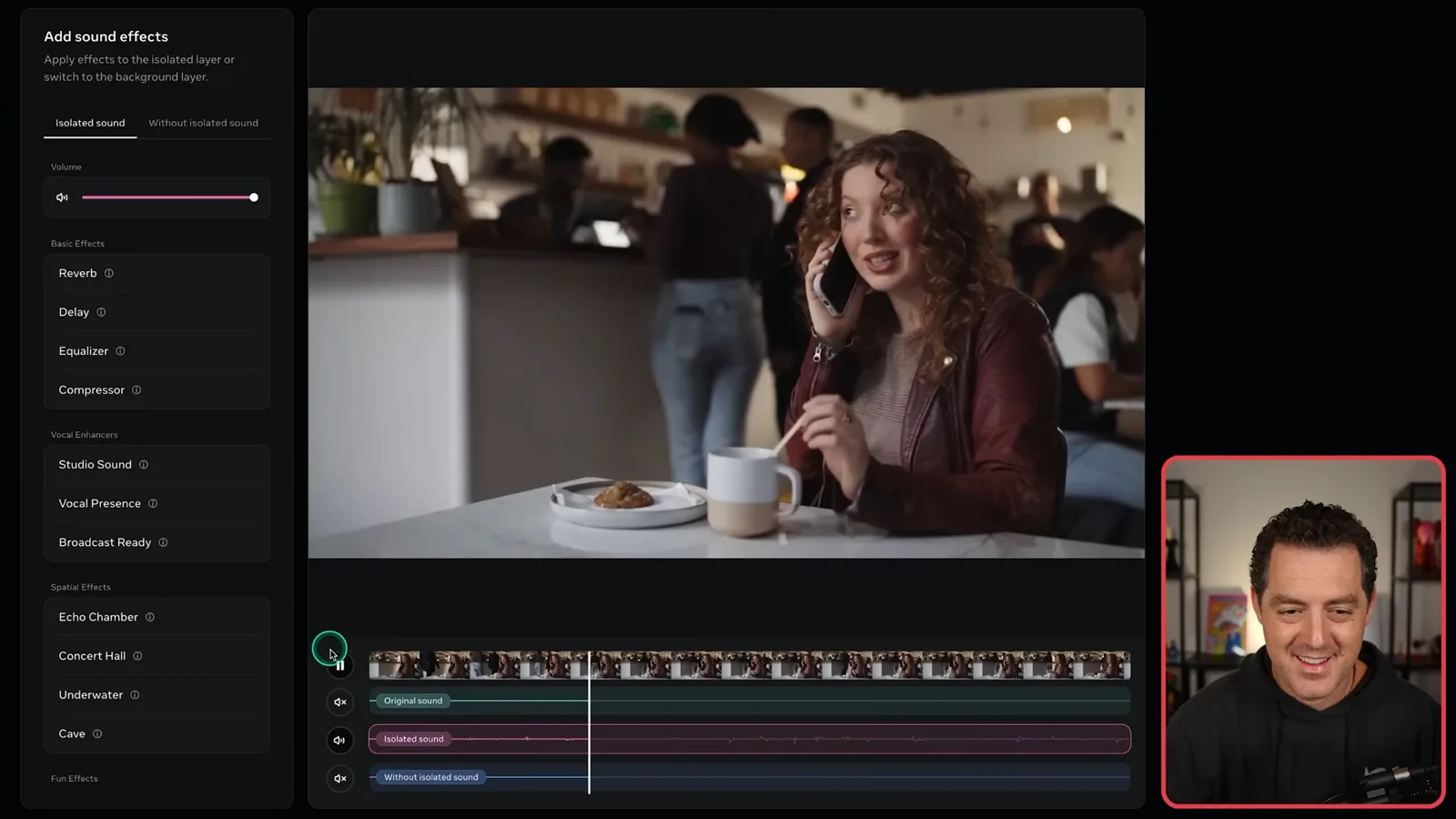
Task: Apply the Echo Chamber spatial effect
Action: [x=157, y=617]
